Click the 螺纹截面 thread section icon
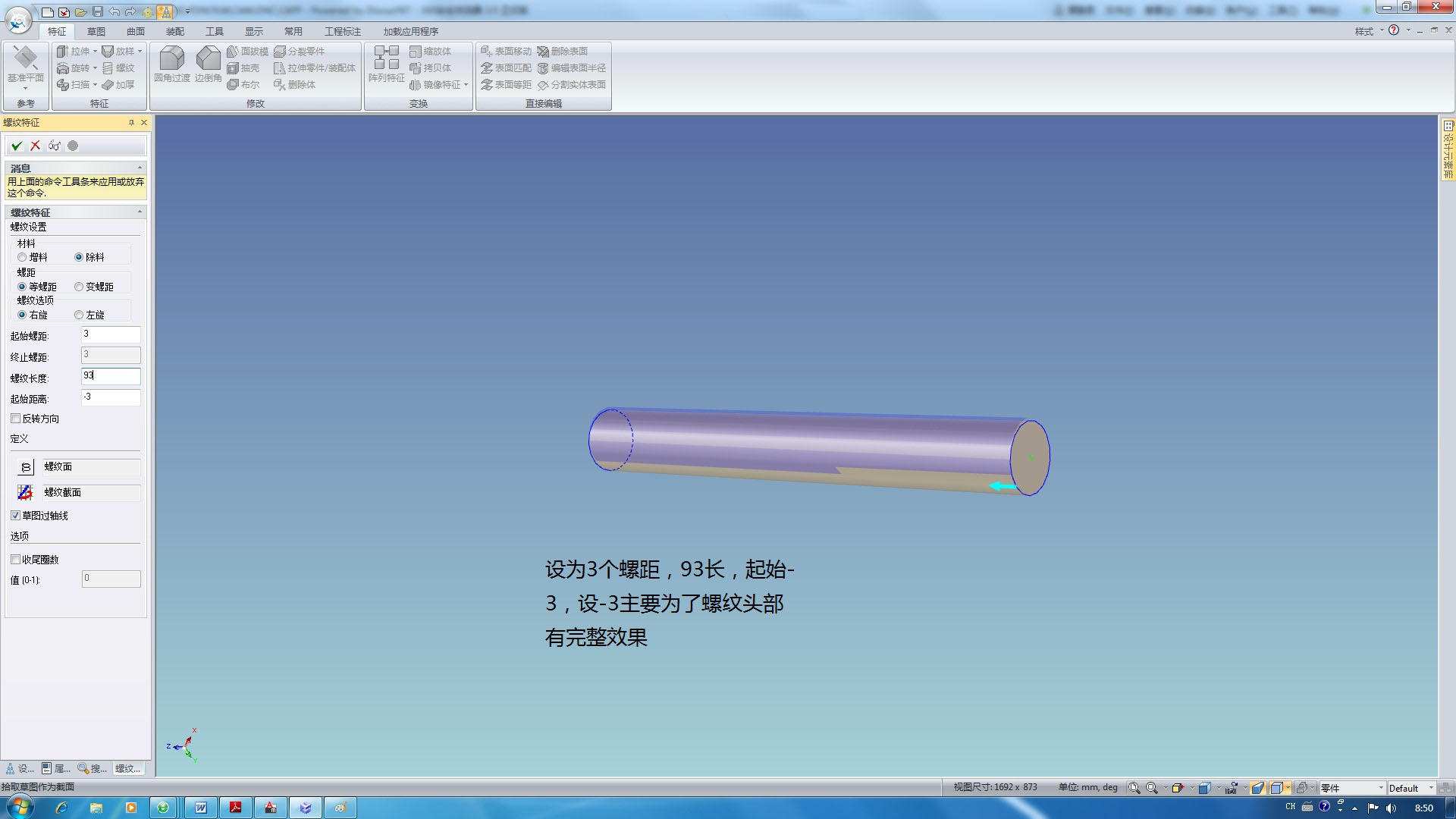 click(x=25, y=493)
